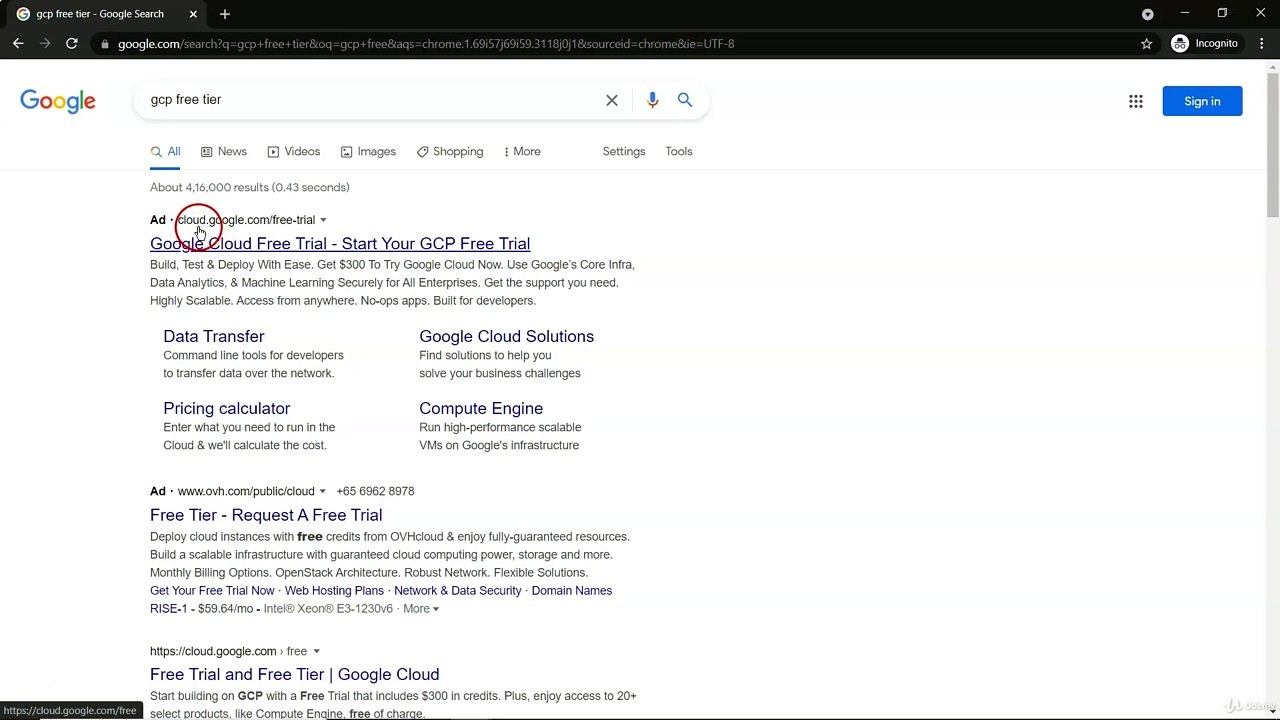Go back using the browser back arrow
Viewport: 1280px width, 720px height.
click(x=18, y=44)
